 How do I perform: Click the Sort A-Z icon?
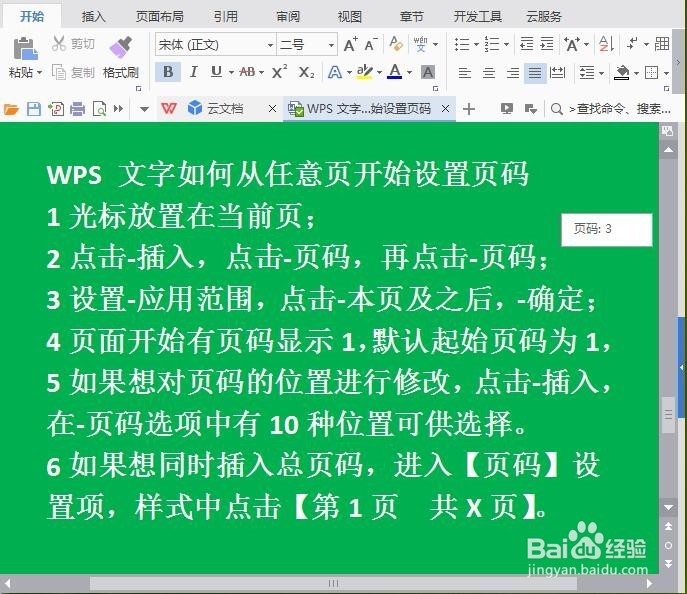(606, 44)
